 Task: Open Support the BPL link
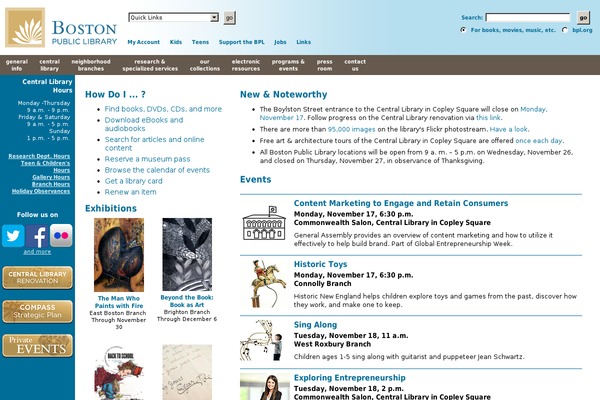(x=241, y=42)
